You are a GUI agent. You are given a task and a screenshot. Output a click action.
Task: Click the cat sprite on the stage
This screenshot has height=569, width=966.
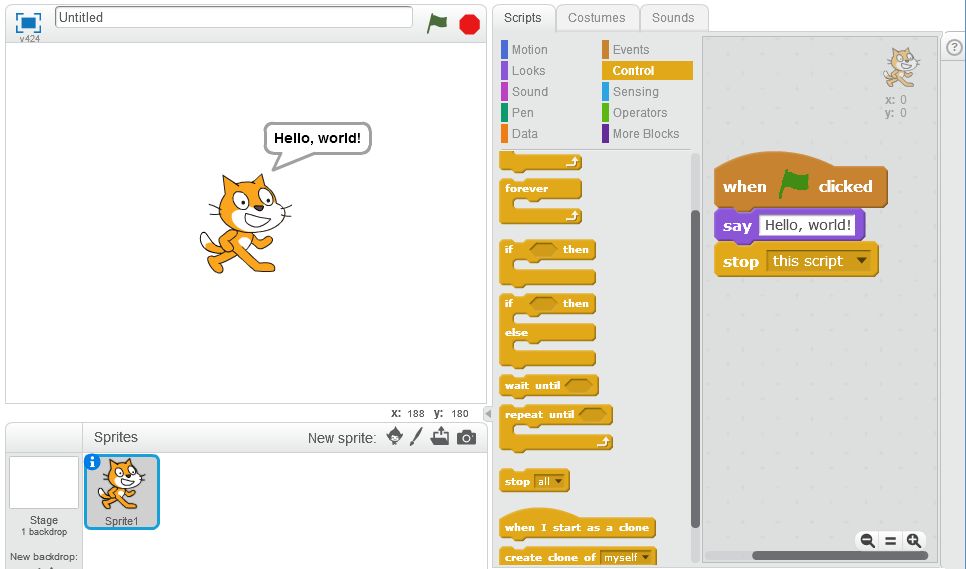pyautogui.click(x=246, y=225)
